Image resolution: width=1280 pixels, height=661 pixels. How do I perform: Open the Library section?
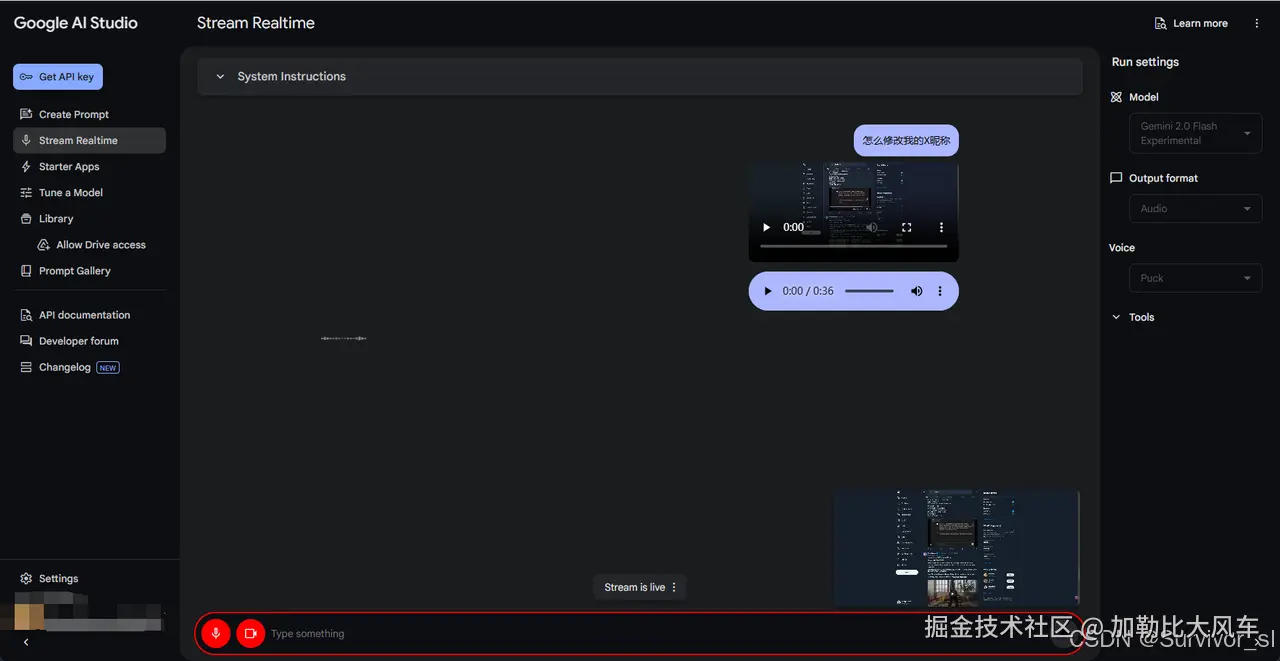tap(56, 219)
